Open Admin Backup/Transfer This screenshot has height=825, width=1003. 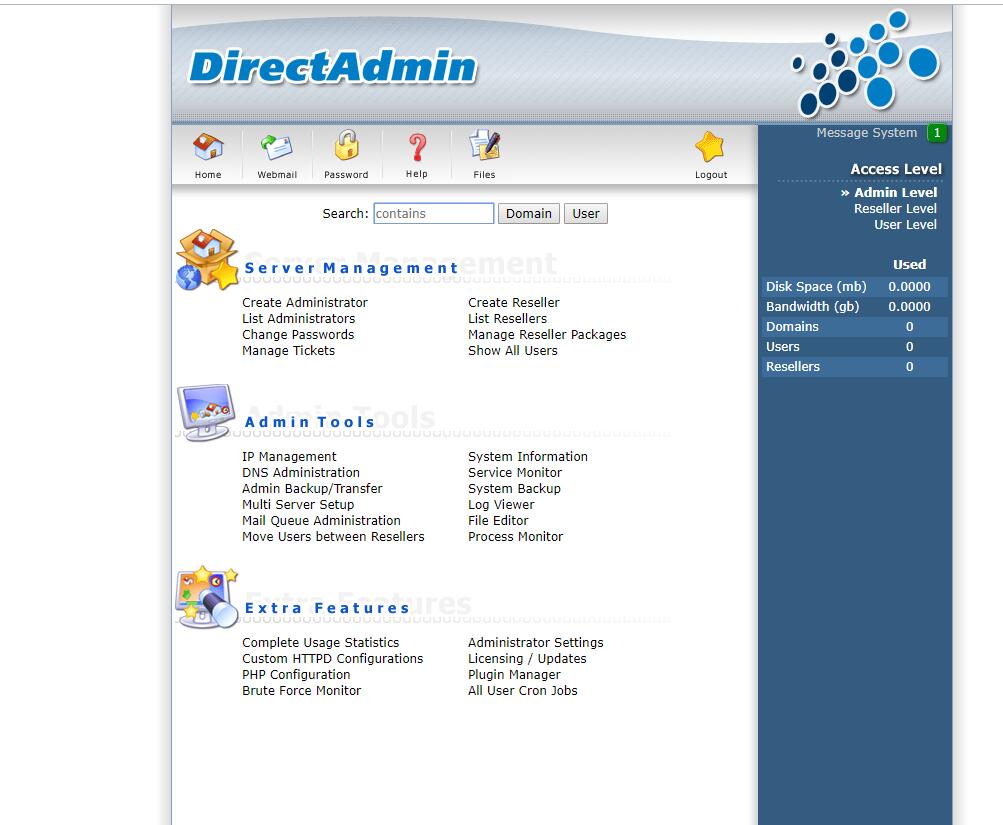312,489
